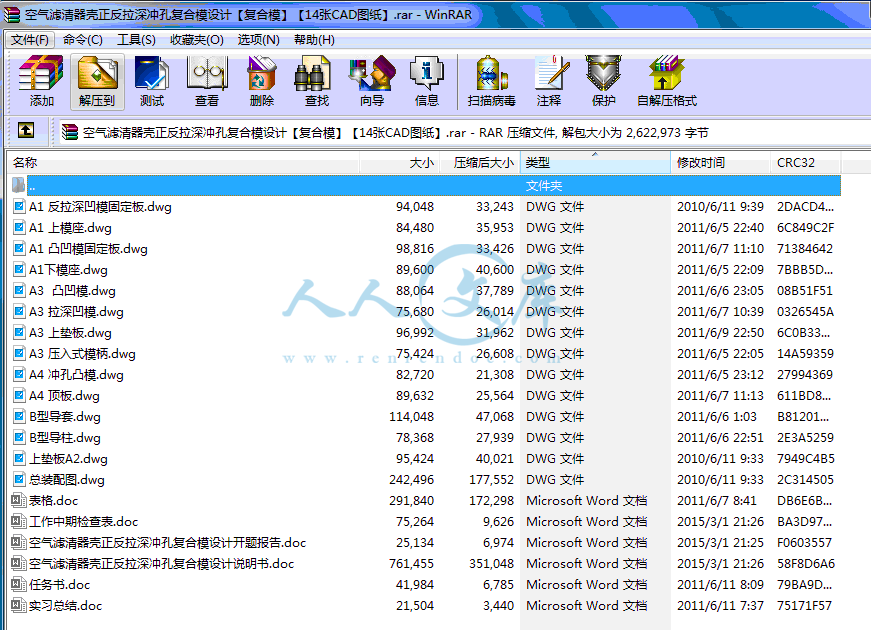The width and height of the screenshot is (871, 630).
Task: Select file 上垫板A2.dwg
Action: (x=68, y=459)
